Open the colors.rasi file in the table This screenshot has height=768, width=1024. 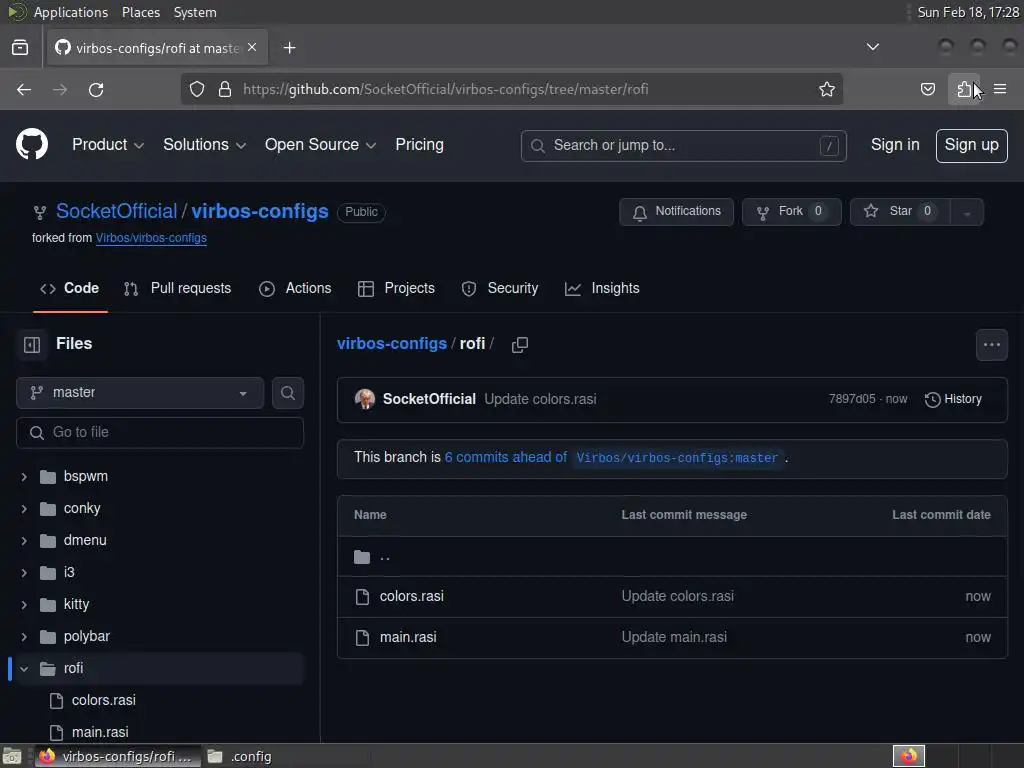(411, 596)
